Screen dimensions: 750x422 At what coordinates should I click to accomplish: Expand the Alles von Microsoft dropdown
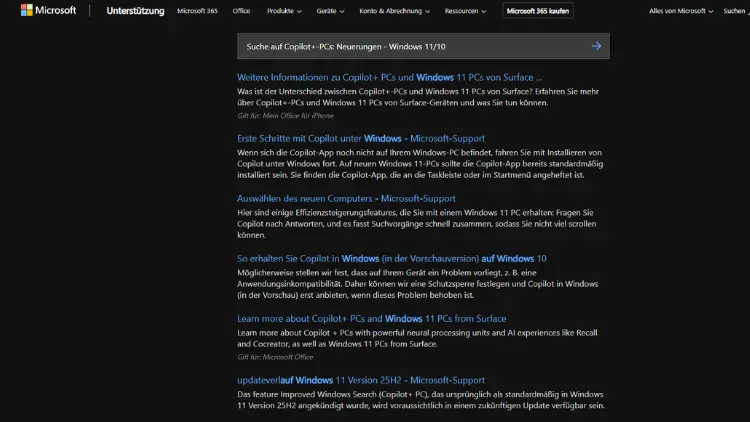[x=681, y=11]
